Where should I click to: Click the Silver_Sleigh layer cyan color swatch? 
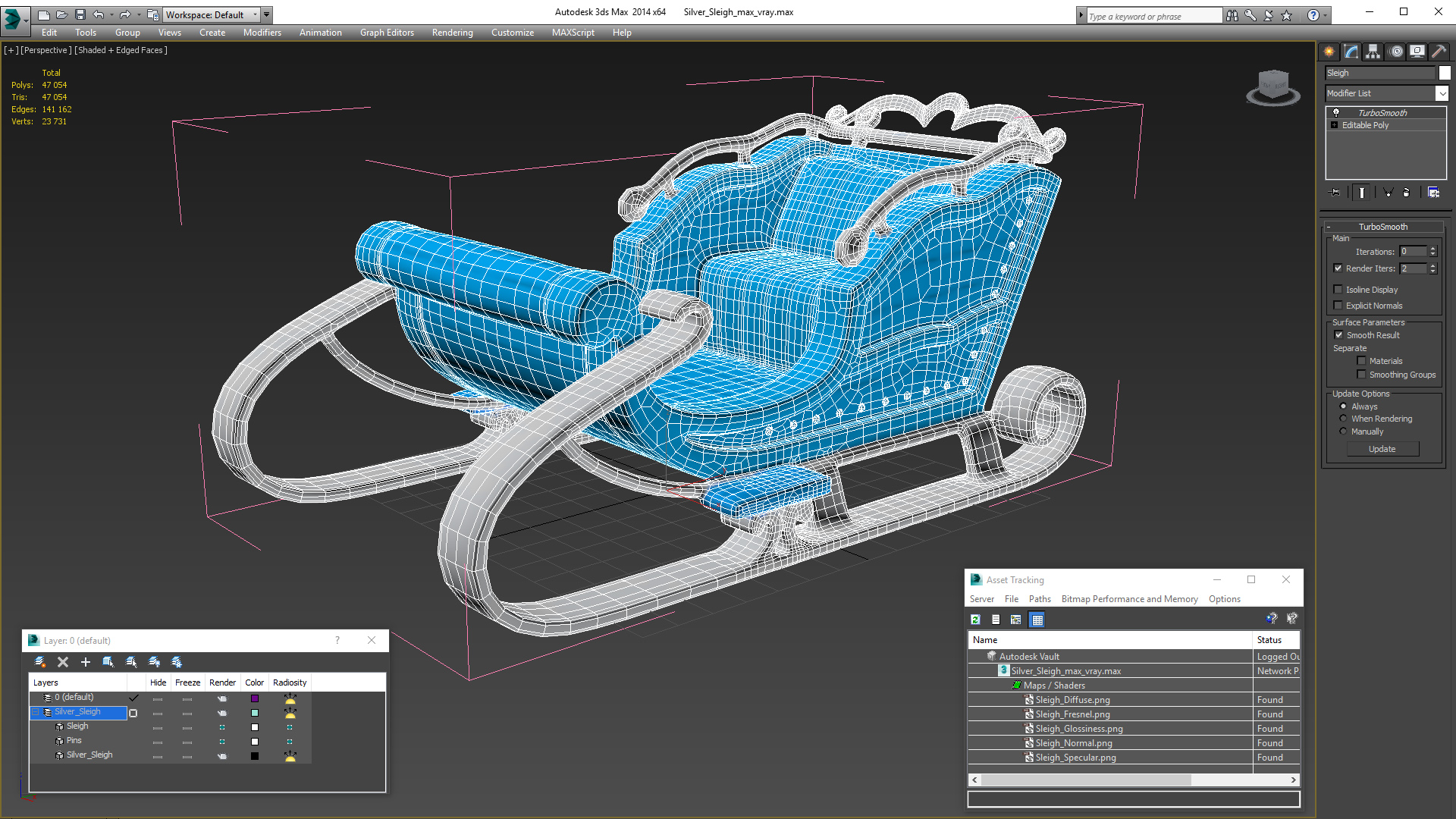click(x=255, y=713)
